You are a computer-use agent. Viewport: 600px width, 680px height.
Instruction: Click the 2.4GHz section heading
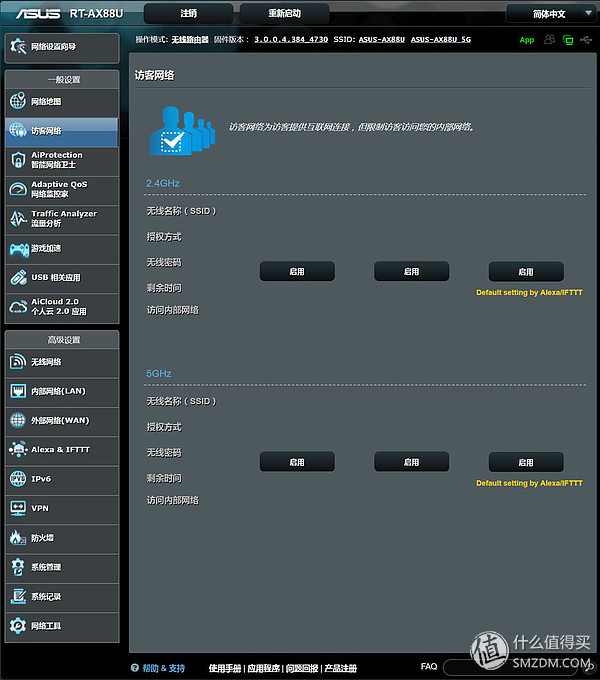pyautogui.click(x=163, y=183)
